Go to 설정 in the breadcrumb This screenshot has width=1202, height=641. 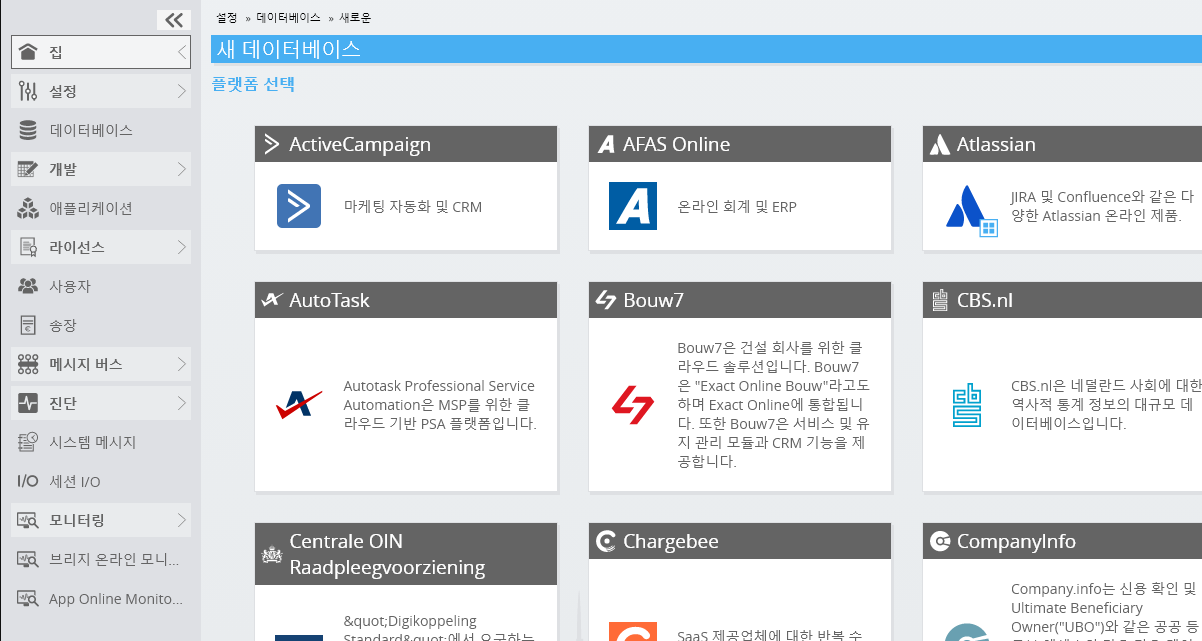click(x=227, y=18)
